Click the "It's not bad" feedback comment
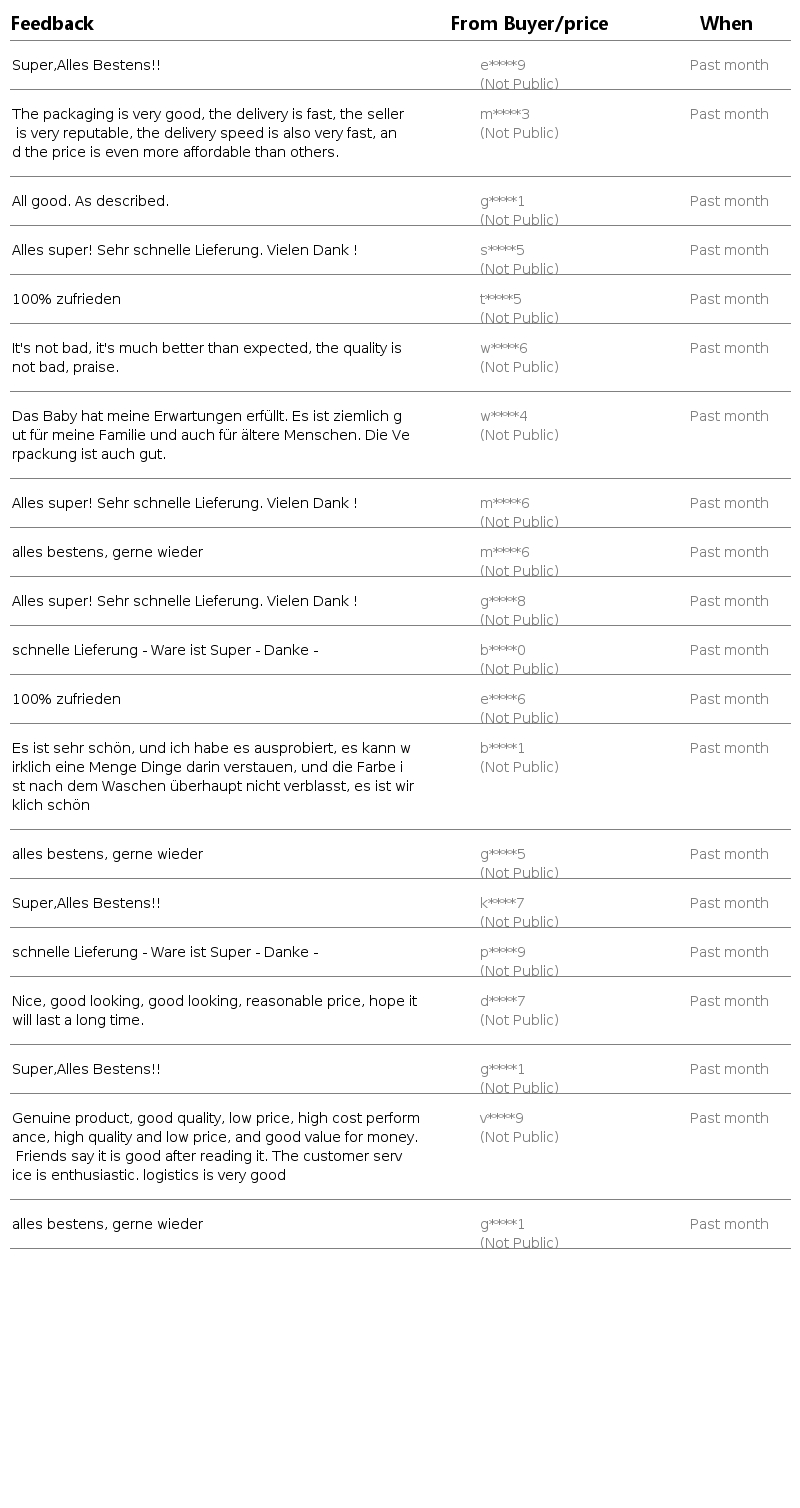Image resolution: width=800 pixels, height=1508 pixels. click(206, 358)
